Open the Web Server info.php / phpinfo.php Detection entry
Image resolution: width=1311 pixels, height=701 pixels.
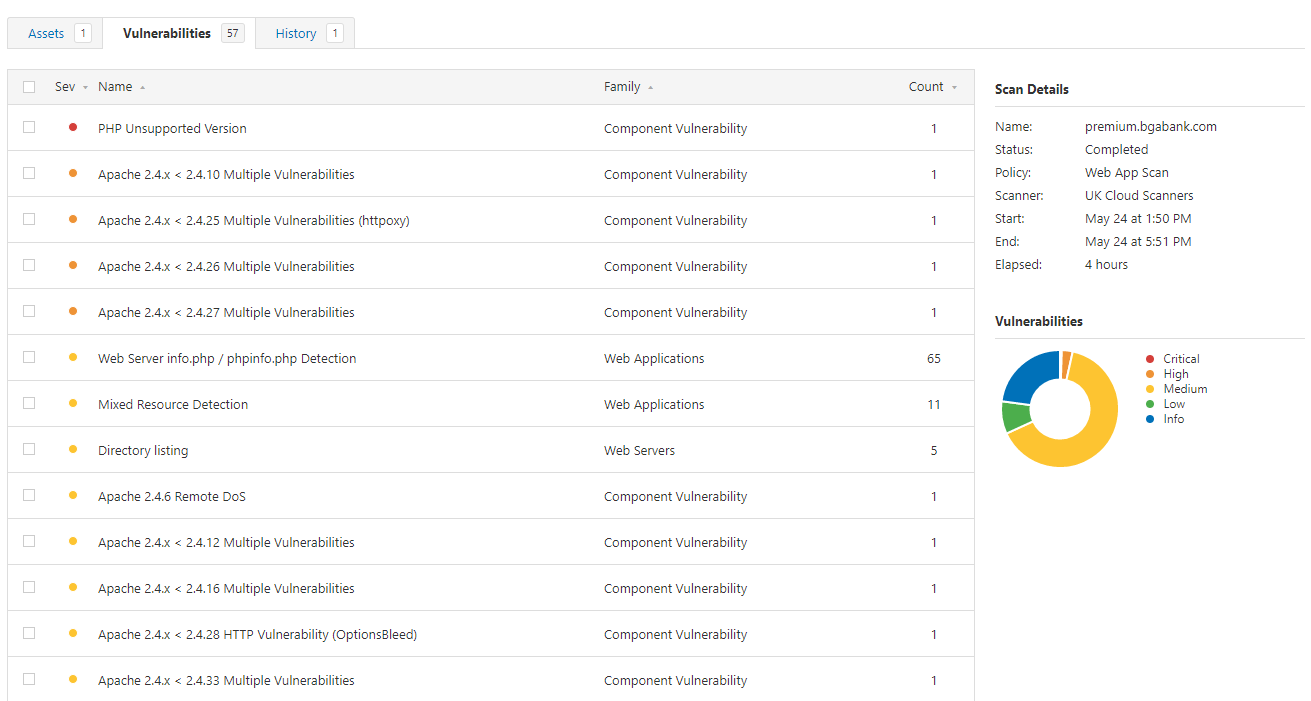(x=227, y=358)
